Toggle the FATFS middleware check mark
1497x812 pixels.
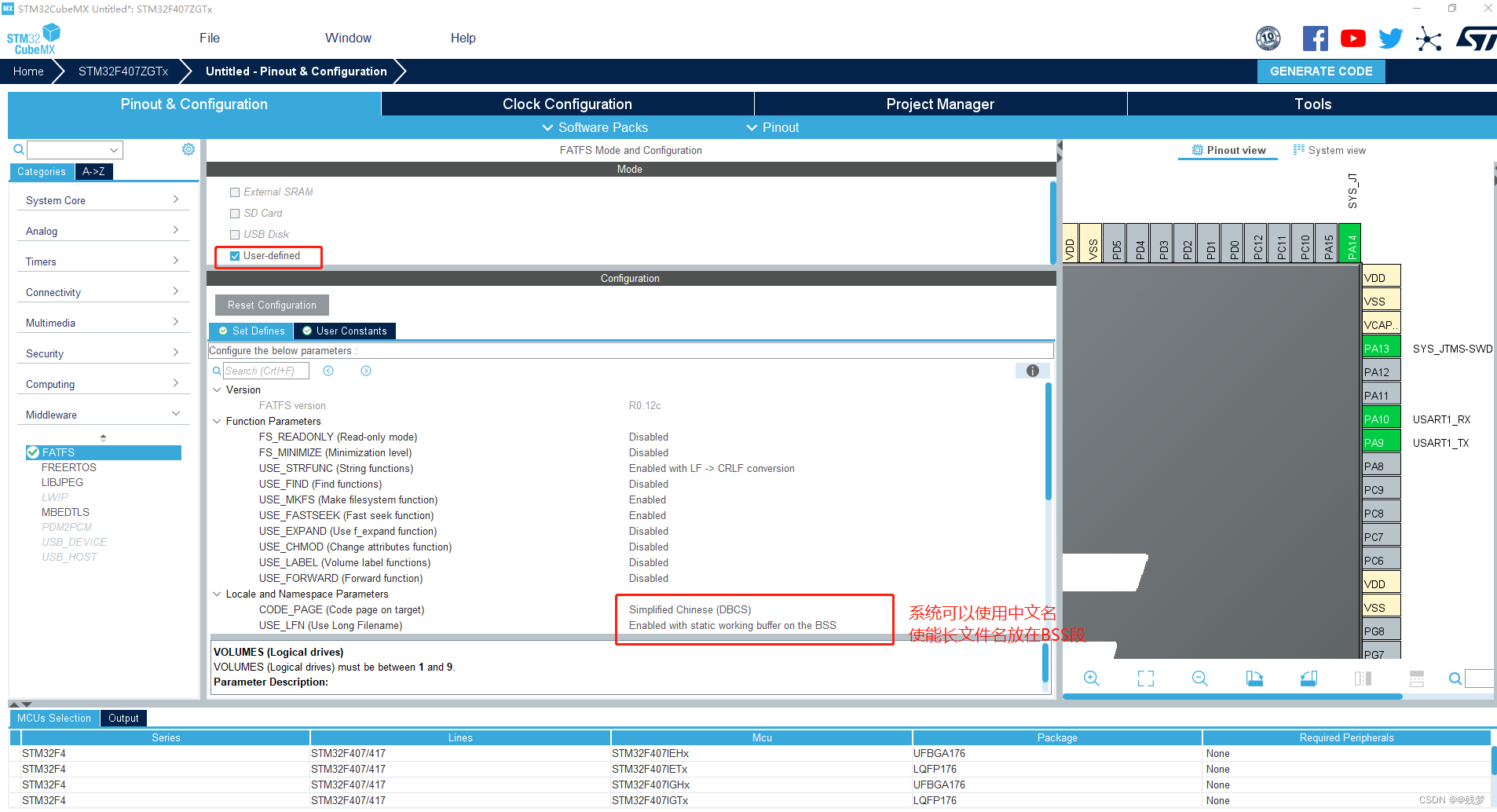pyautogui.click(x=33, y=452)
